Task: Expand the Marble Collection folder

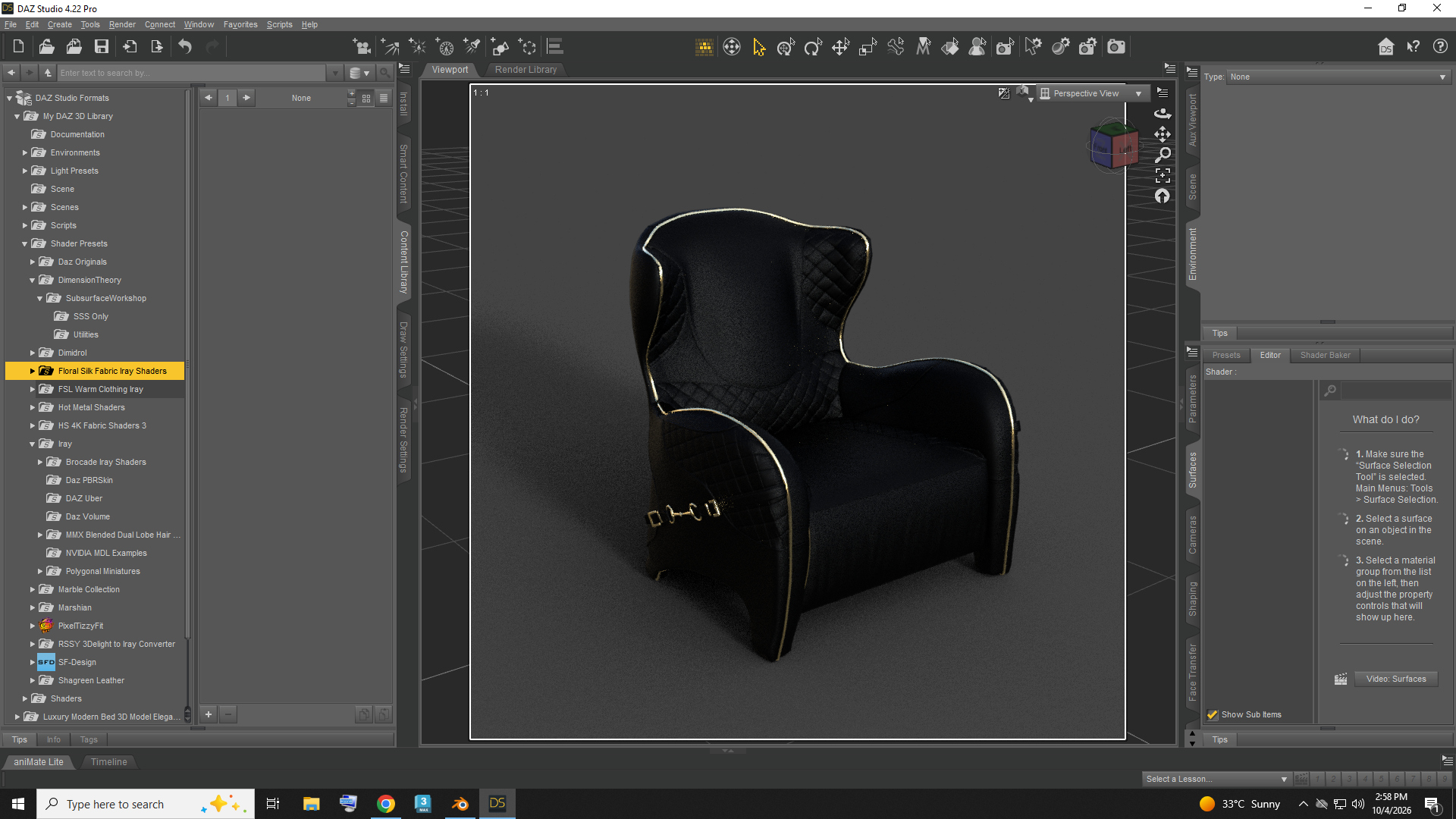Action: point(33,590)
